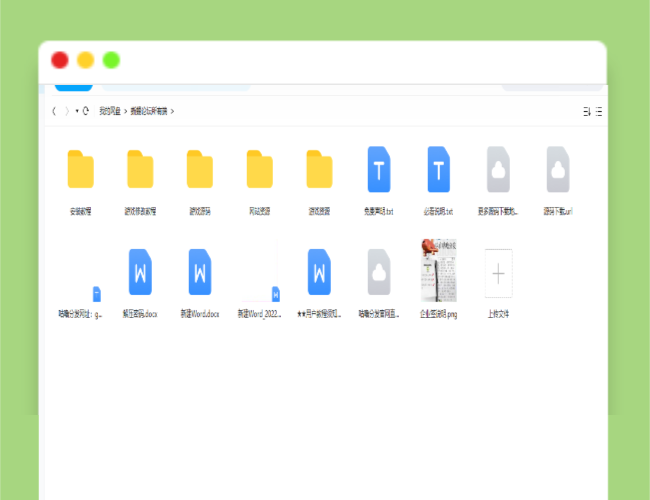
Task: Click the 企业签说明.png file name text
Action: coord(439,314)
